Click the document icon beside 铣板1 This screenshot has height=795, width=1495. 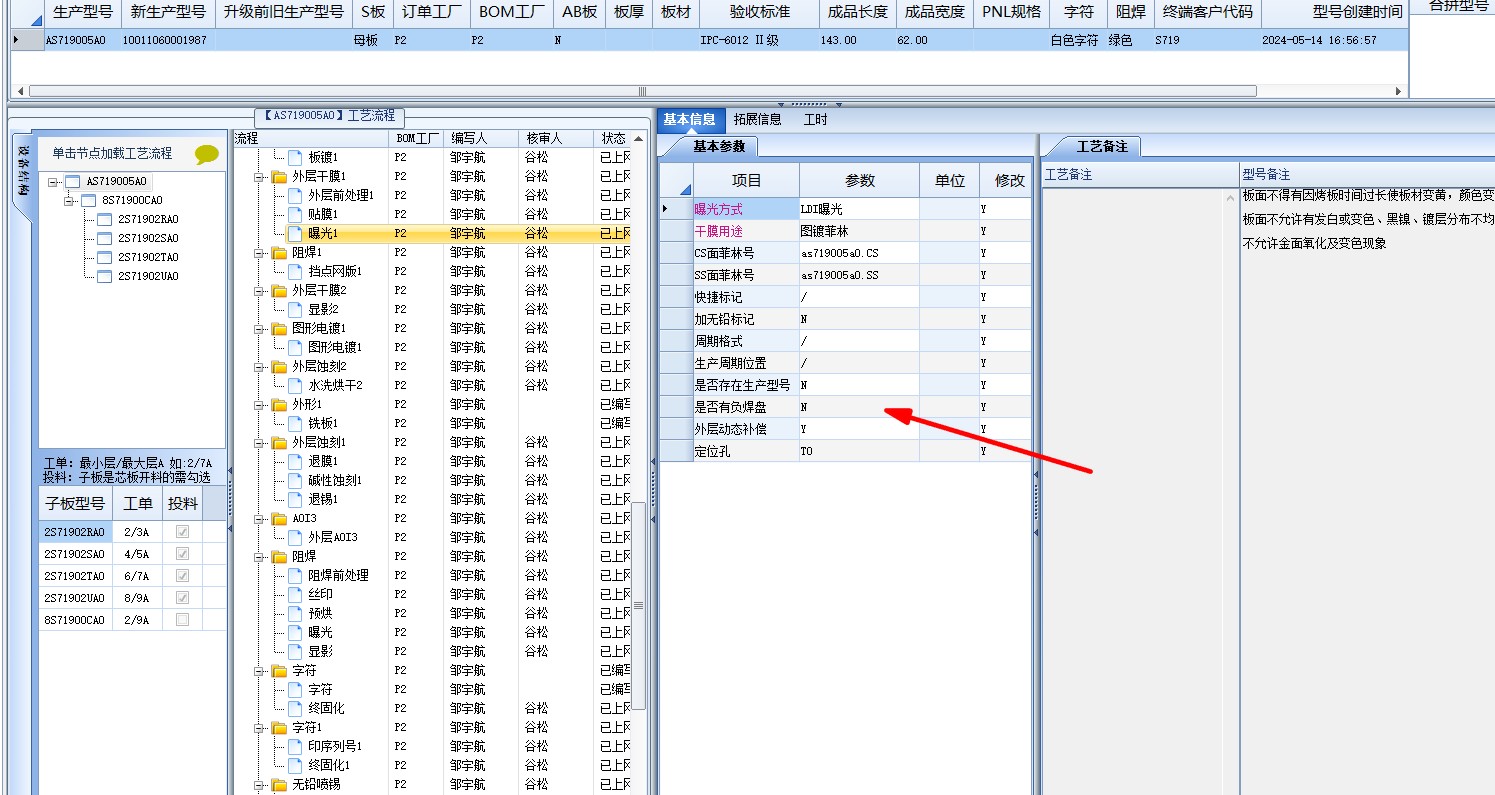(x=295, y=423)
